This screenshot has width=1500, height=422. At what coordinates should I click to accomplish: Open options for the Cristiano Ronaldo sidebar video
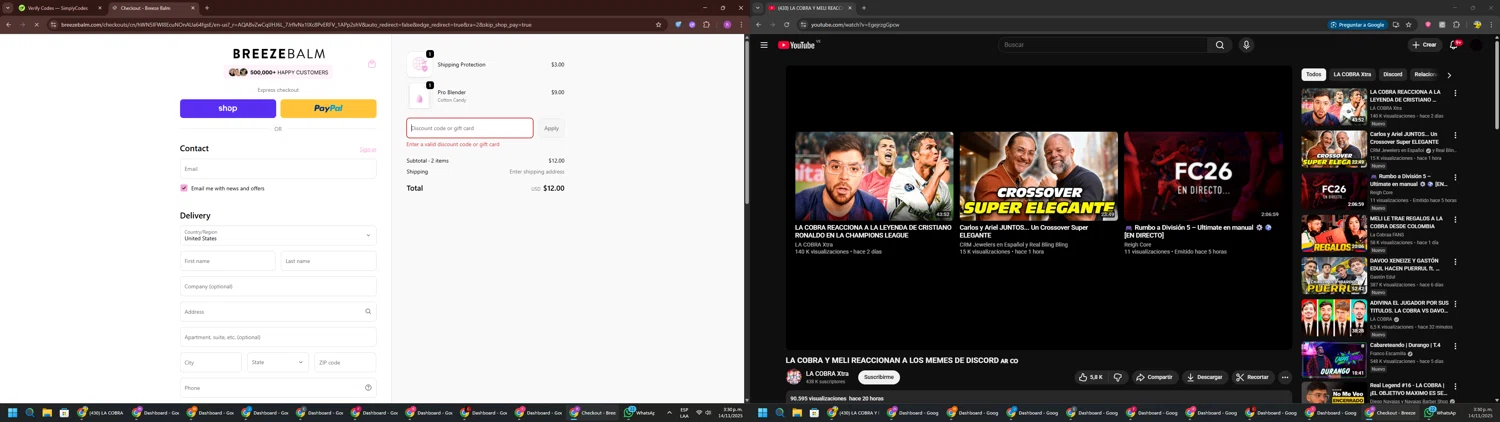[x=1455, y=93]
